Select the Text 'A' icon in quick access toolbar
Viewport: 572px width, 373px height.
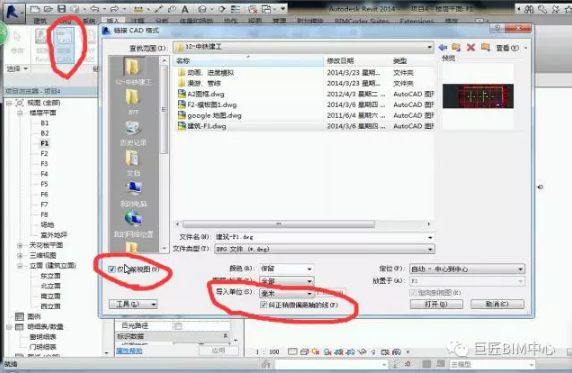185,9
